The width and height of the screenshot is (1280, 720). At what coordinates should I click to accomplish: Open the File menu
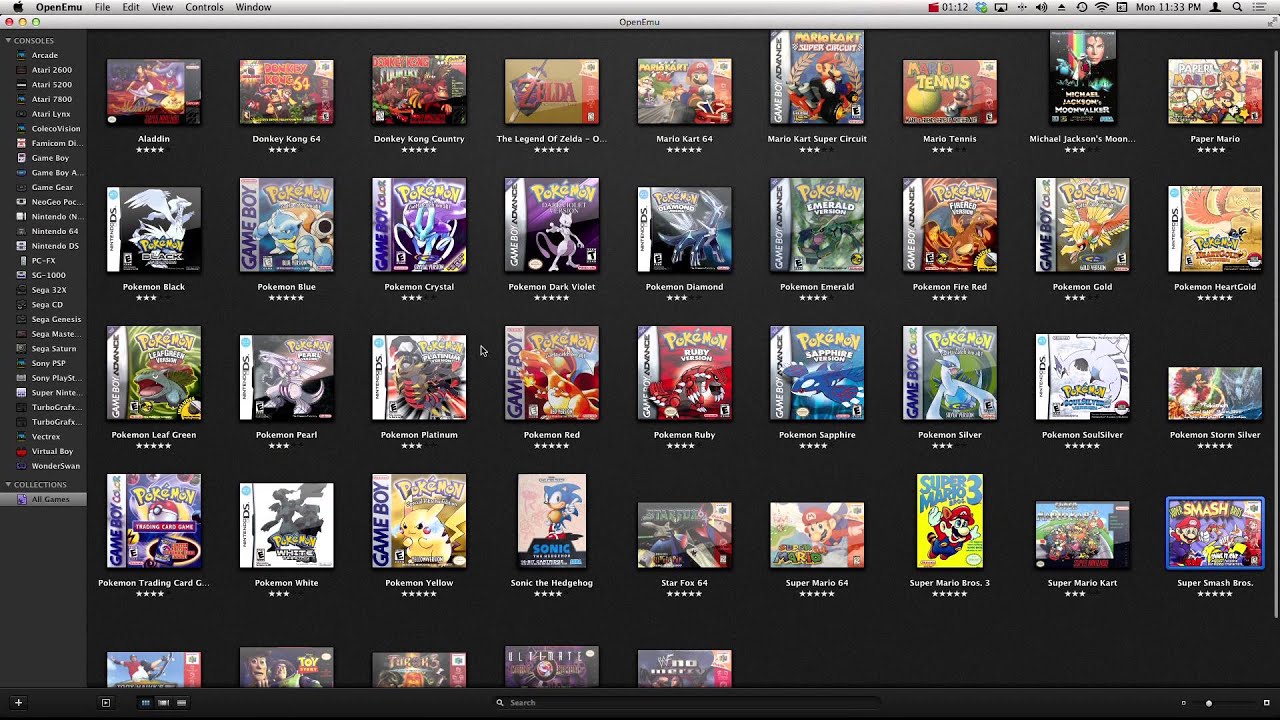pos(102,7)
